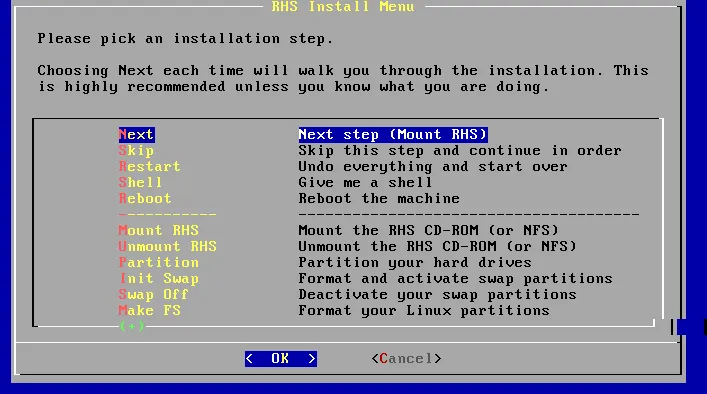Select the Make FS entry

pyautogui.click(x=150, y=310)
